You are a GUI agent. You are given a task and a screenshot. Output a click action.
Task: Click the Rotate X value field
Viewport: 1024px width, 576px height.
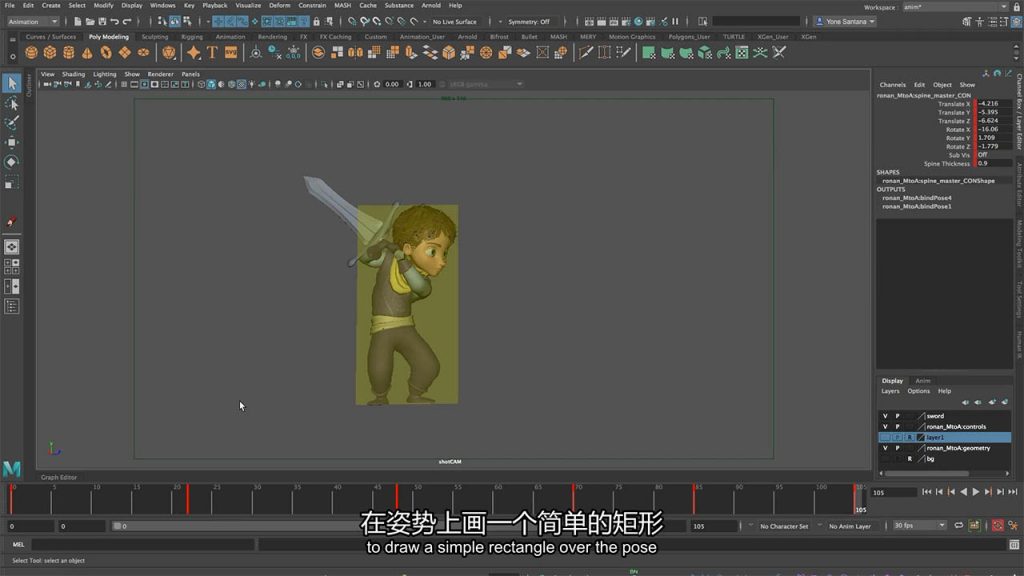coord(993,129)
